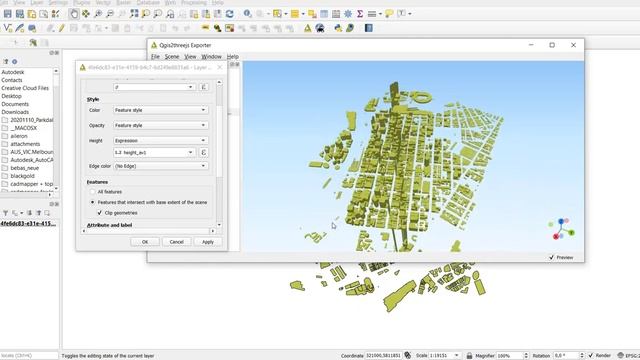
Task: Click the New Print Layout icon
Action: click(x=31, y=14)
